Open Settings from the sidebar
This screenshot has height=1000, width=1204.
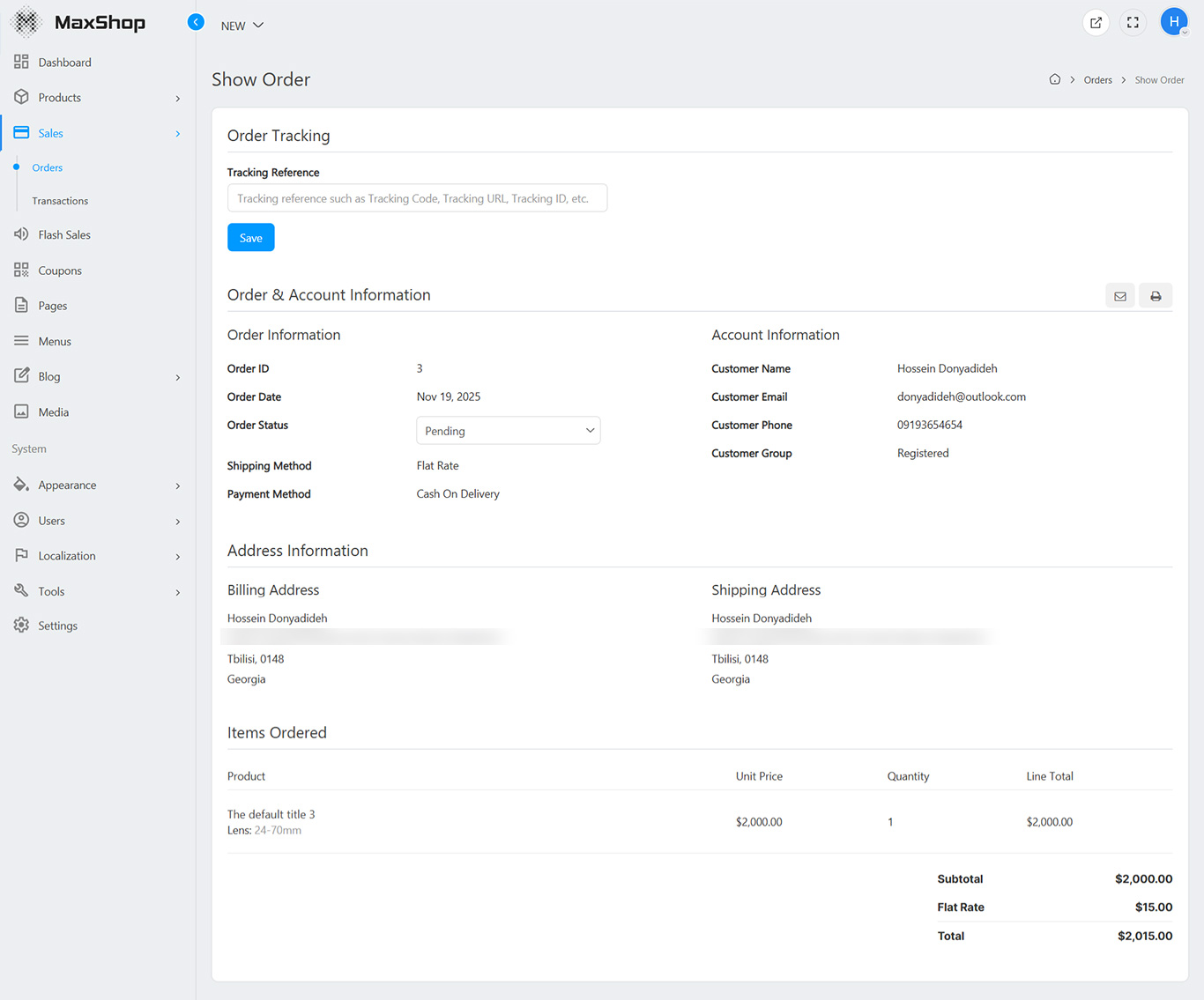pyautogui.click(x=57, y=626)
